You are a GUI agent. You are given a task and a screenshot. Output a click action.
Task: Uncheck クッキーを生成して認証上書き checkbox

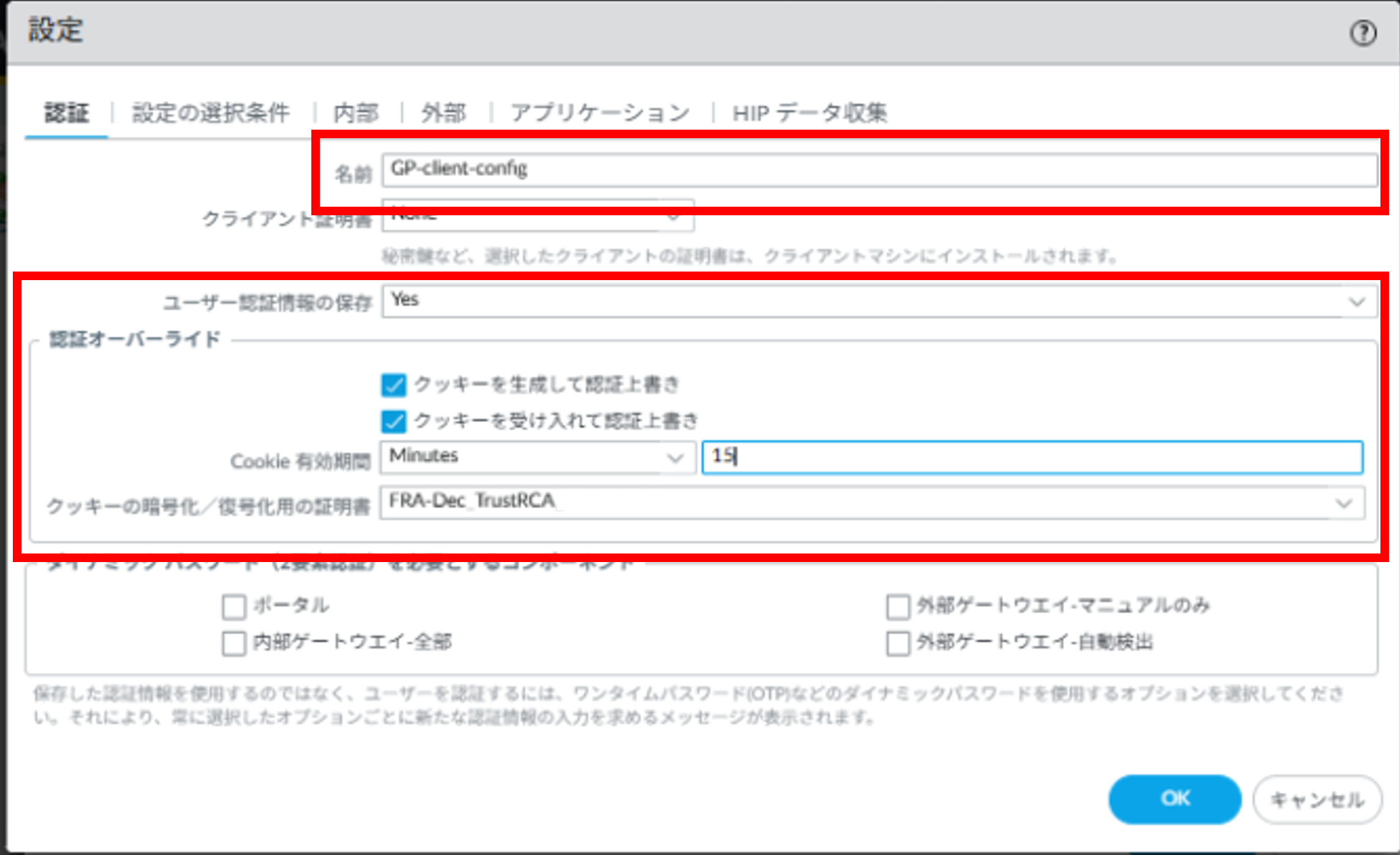[x=393, y=385]
